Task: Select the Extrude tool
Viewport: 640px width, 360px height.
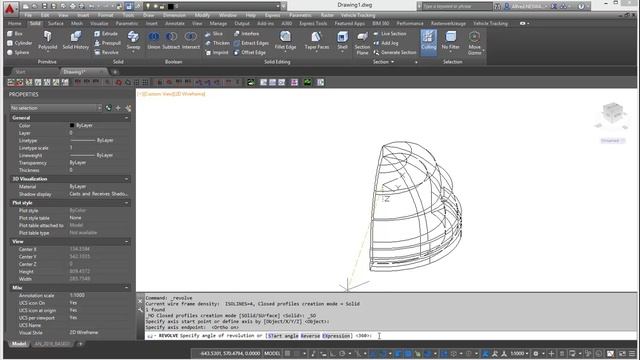Action: pos(106,34)
